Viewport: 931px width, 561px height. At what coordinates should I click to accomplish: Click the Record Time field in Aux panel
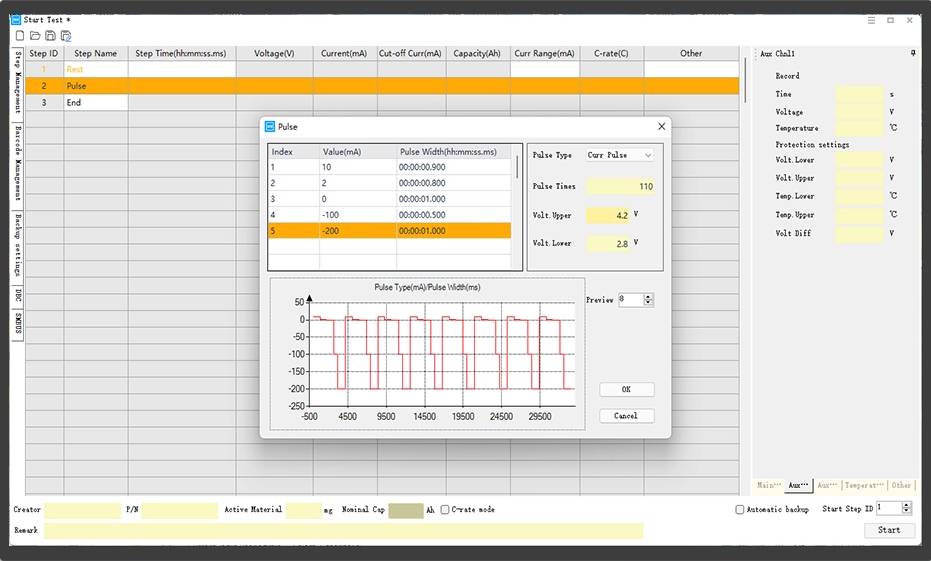tap(860, 94)
